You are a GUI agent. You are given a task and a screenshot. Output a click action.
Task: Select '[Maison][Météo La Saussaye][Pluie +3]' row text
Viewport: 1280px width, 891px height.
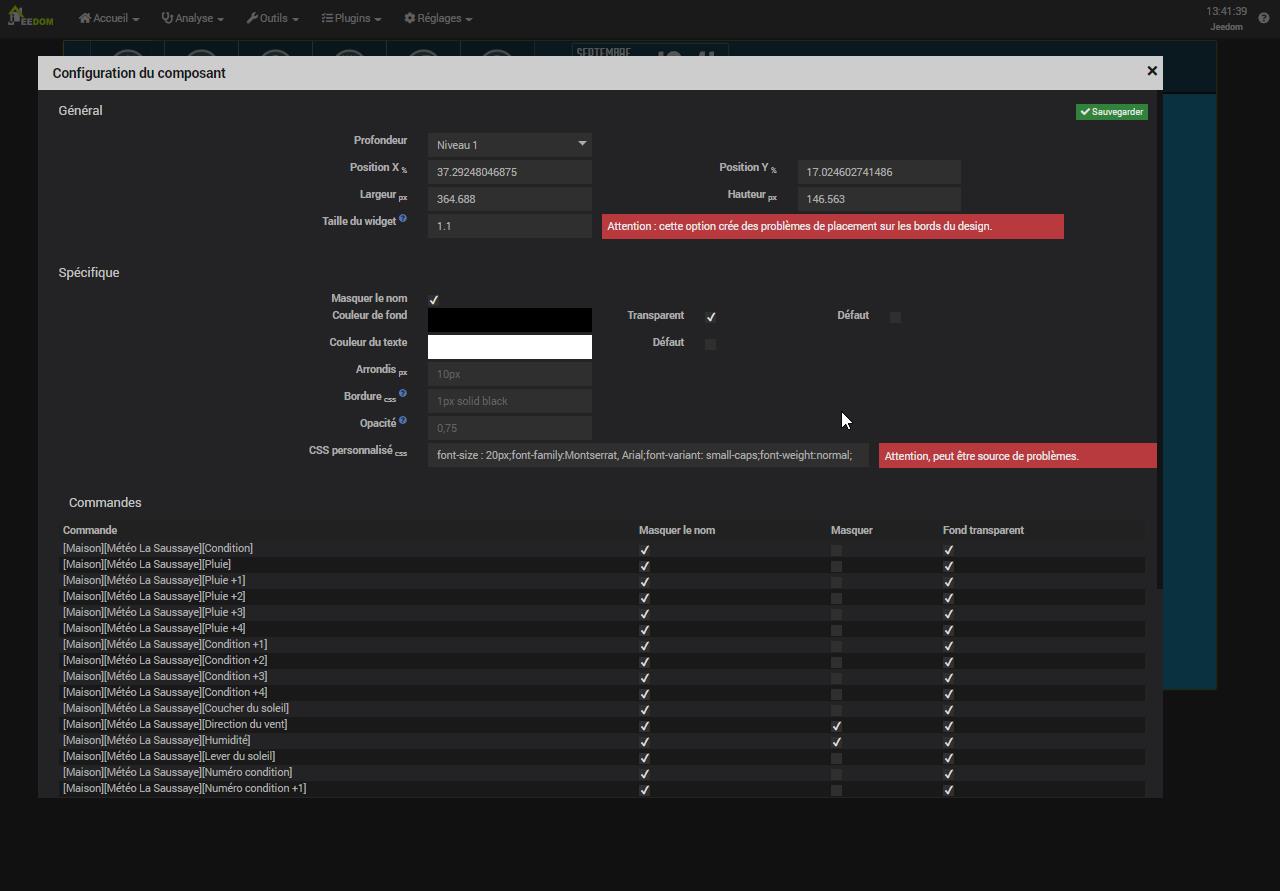pyautogui.click(x=154, y=612)
